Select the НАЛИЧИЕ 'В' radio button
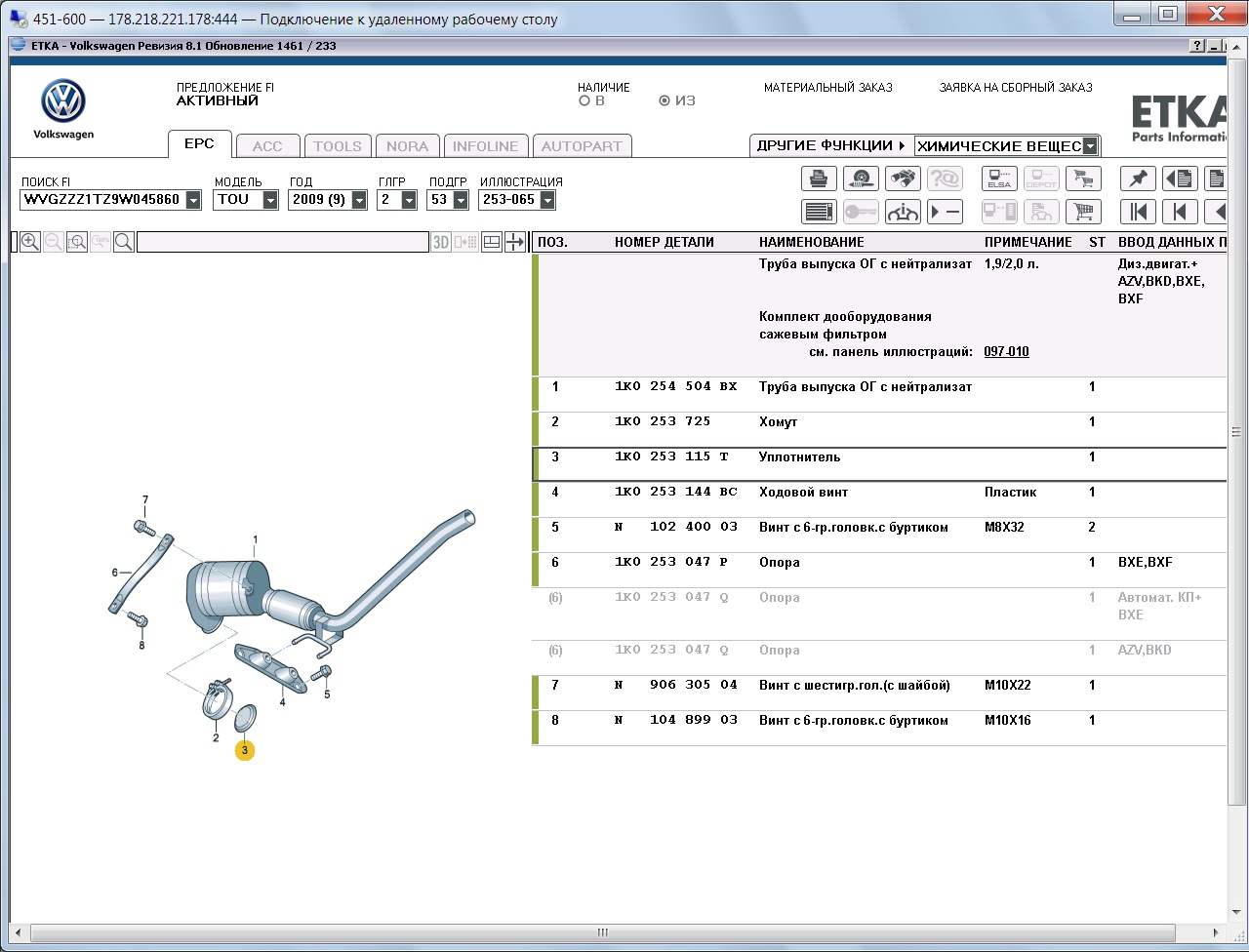The width and height of the screenshot is (1249, 952). [x=584, y=100]
